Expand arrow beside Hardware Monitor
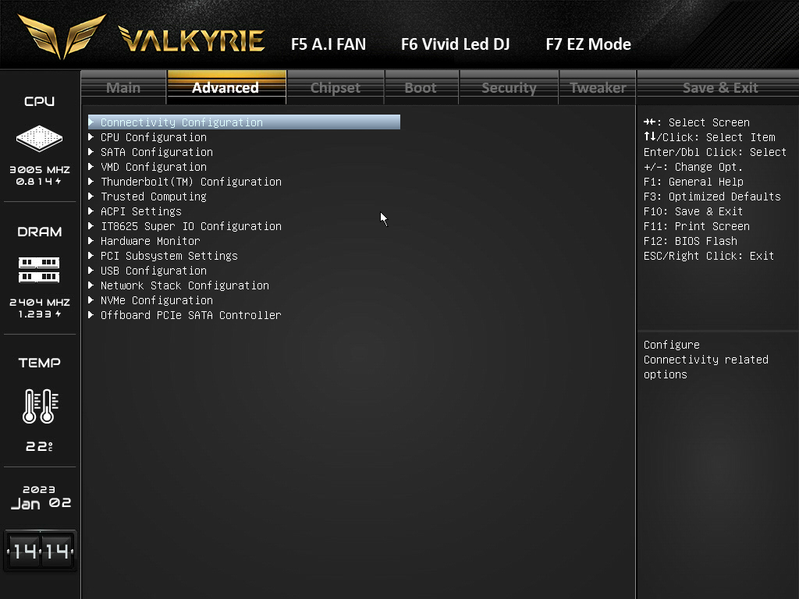Viewport: 799px width, 599px height. pyautogui.click(x=91, y=240)
